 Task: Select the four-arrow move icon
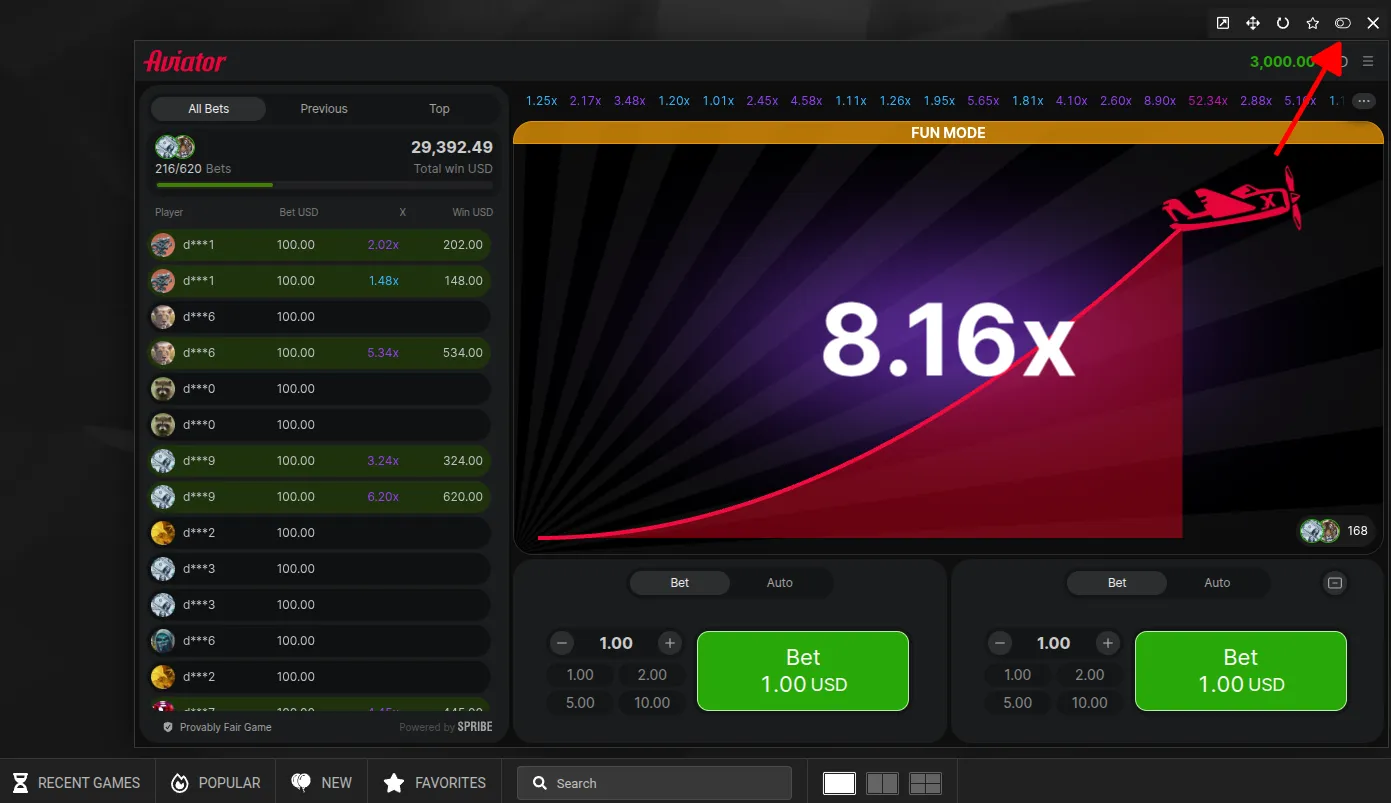pos(1252,23)
